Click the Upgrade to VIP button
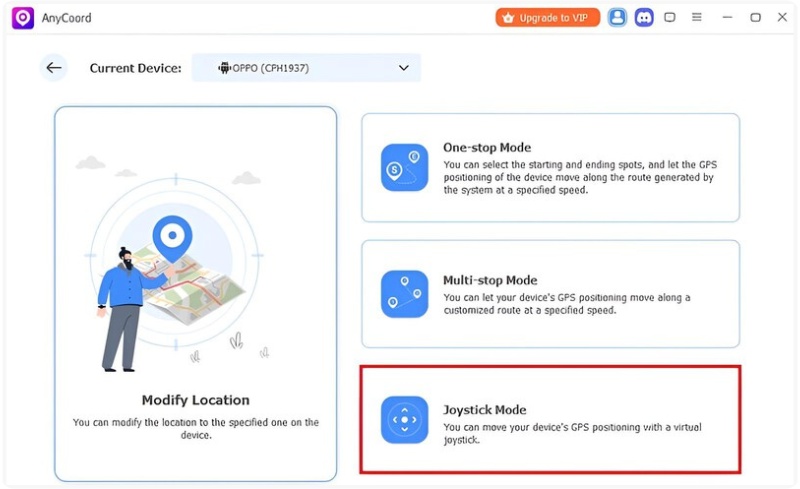Screen dimensions: 800x489 point(548,17)
